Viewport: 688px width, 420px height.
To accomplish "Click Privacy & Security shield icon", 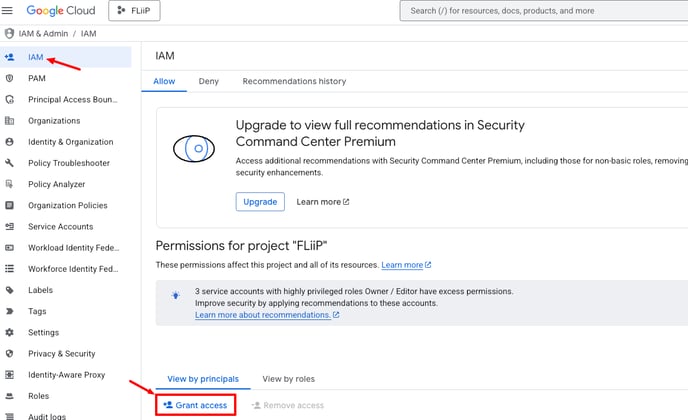I will coord(9,353).
